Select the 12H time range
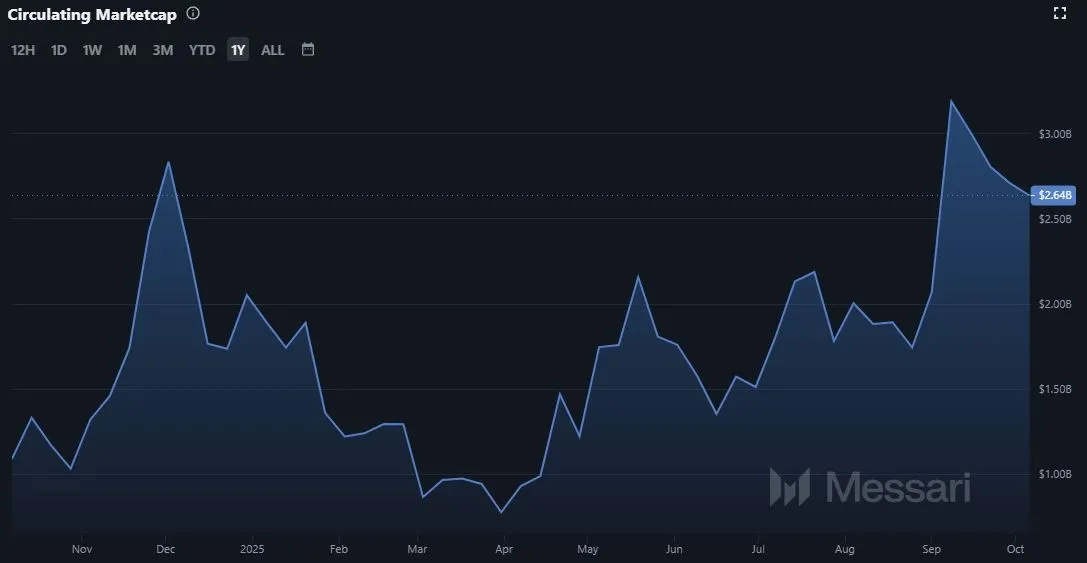 (23, 50)
